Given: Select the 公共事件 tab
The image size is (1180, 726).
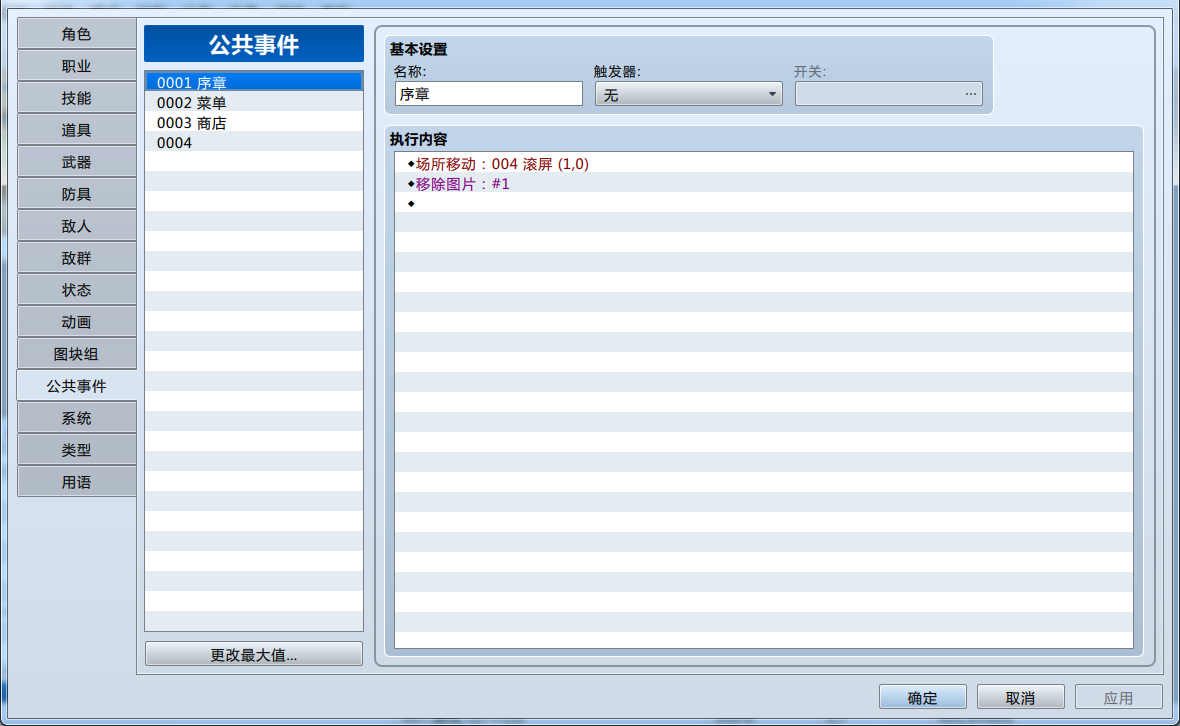Looking at the screenshot, I should 77,386.
